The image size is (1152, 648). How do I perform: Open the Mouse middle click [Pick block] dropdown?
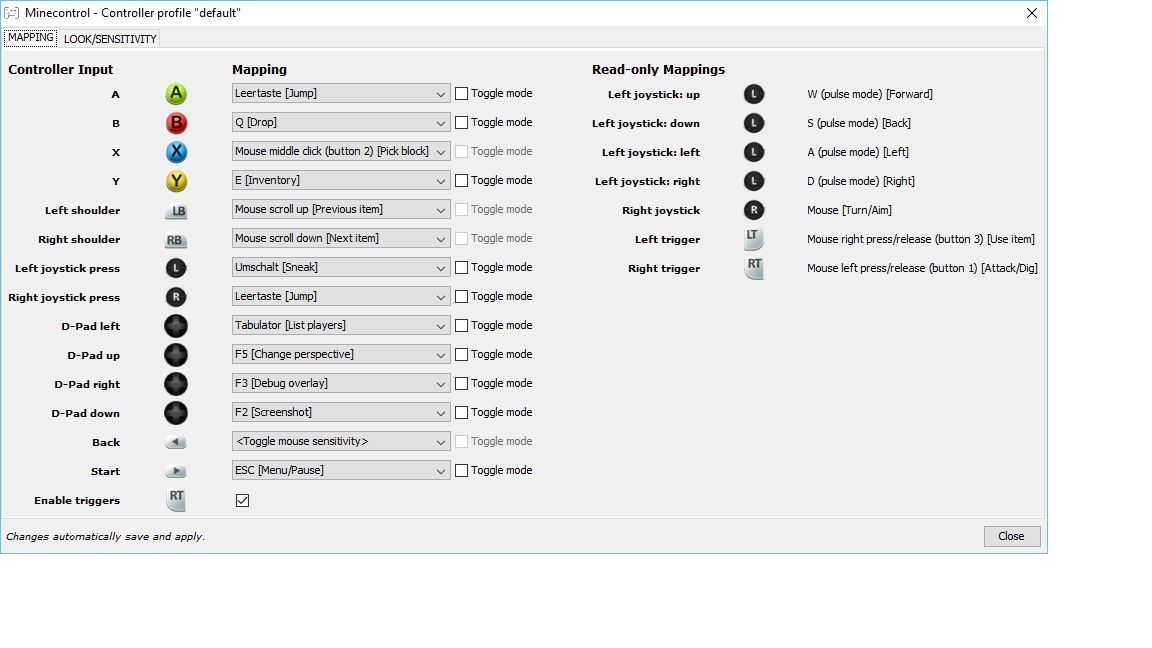click(x=341, y=151)
